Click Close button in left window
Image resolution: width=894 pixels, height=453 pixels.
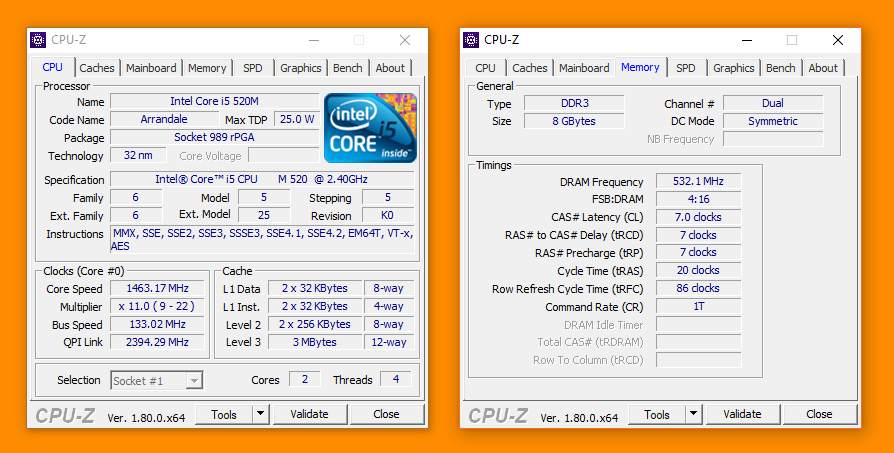point(387,414)
